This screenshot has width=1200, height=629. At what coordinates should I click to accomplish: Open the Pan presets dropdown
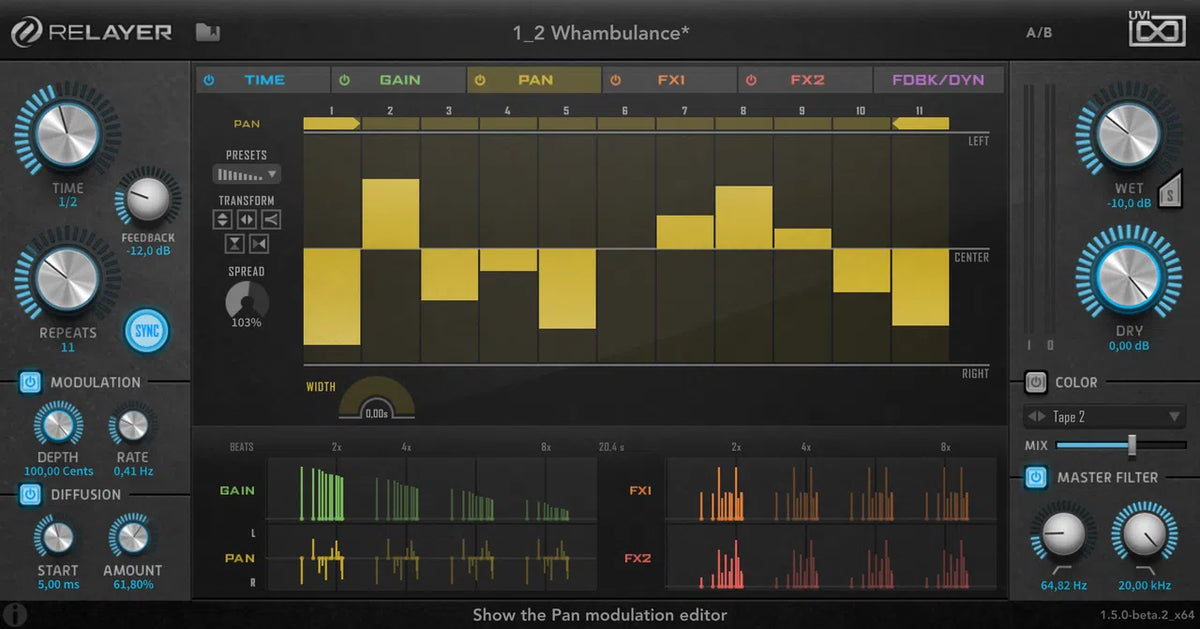(x=247, y=174)
